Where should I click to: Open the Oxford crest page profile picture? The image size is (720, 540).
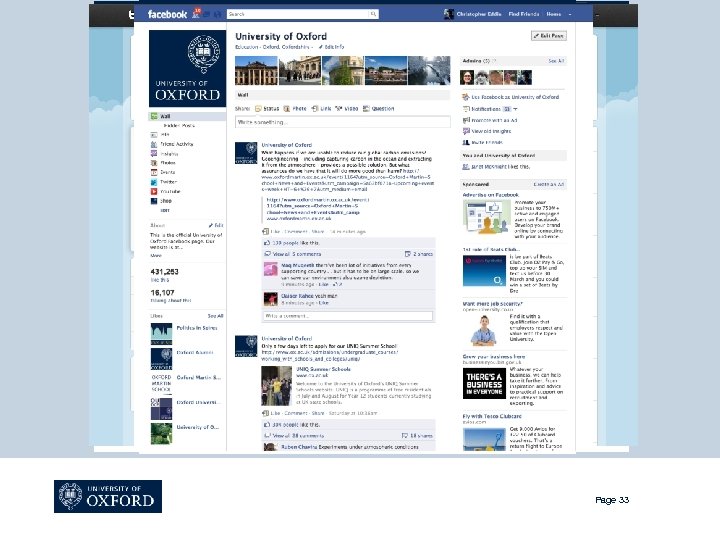(187, 68)
